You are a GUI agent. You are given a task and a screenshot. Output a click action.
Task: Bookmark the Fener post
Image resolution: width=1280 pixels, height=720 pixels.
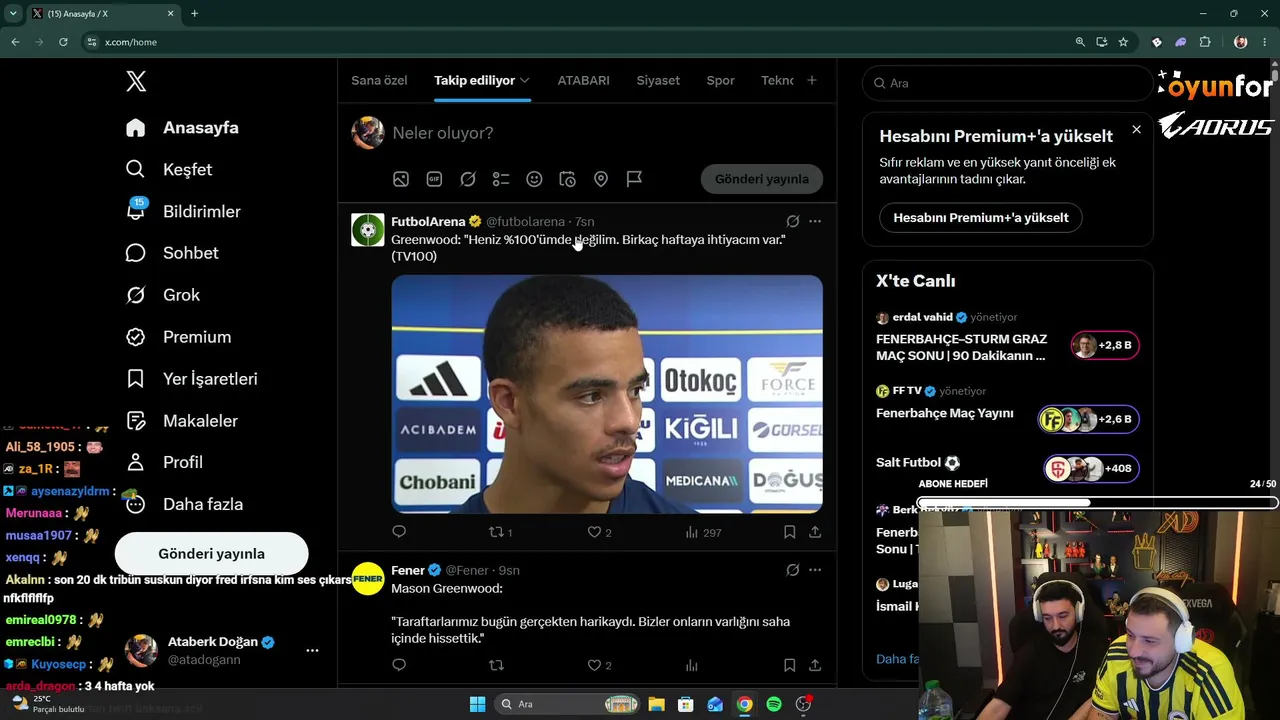[x=790, y=665]
